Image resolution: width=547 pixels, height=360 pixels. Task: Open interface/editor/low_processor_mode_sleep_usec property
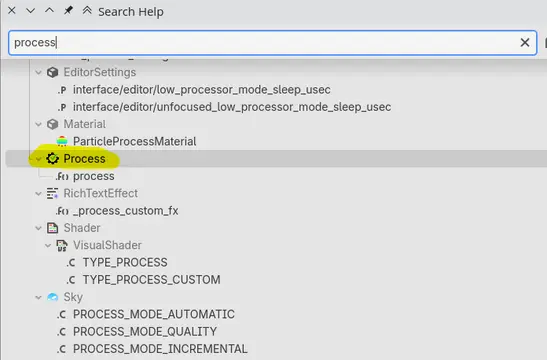coord(202,90)
